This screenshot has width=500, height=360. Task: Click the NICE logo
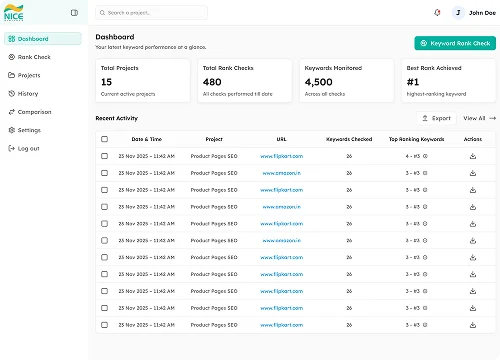tap(14, 13)
